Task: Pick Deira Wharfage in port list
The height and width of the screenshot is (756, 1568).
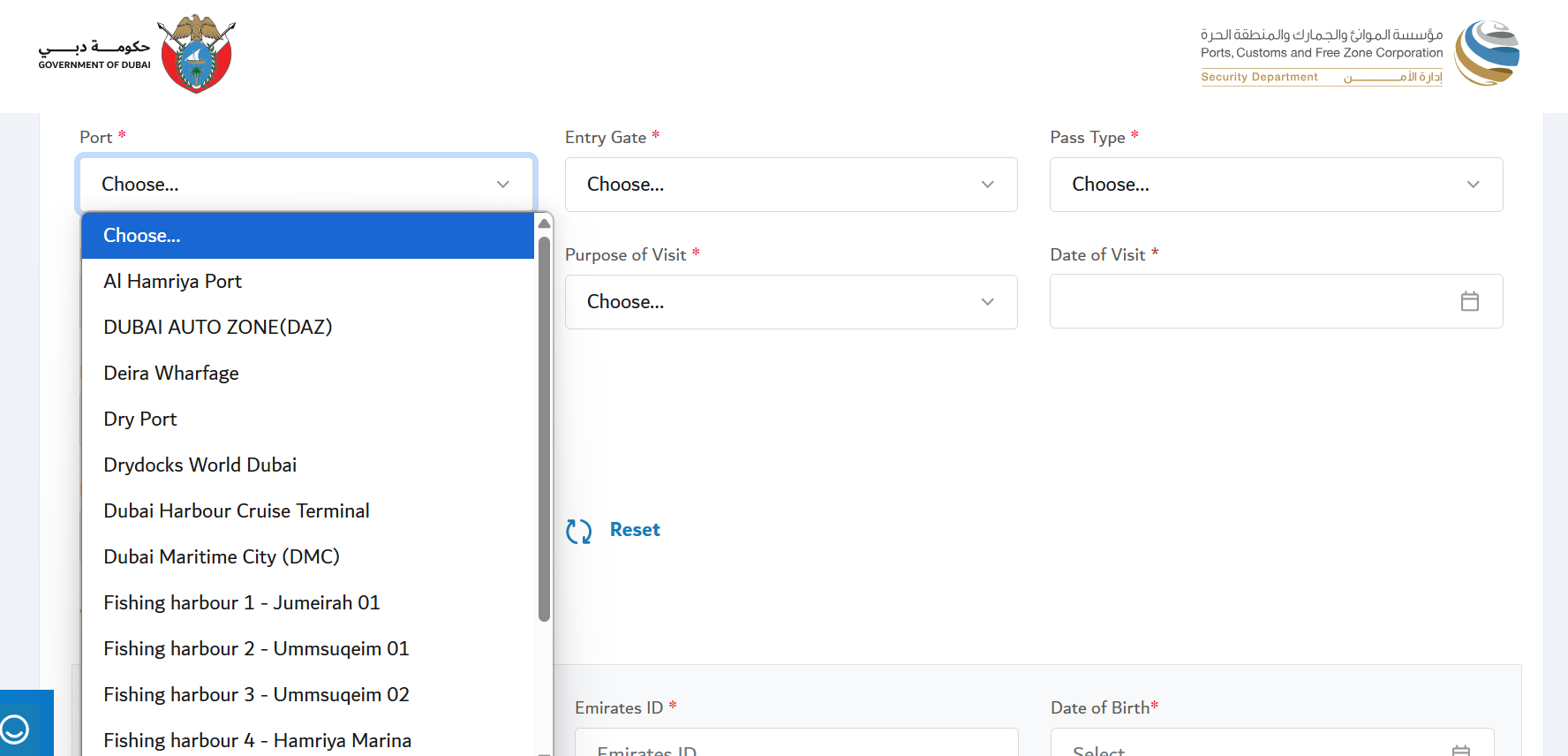Action: (171, 374)
